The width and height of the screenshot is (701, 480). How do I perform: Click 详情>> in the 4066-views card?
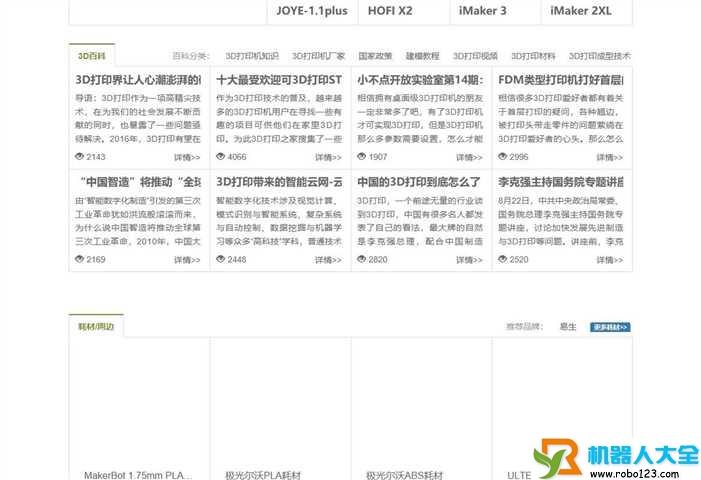click(x=328, y=157)
